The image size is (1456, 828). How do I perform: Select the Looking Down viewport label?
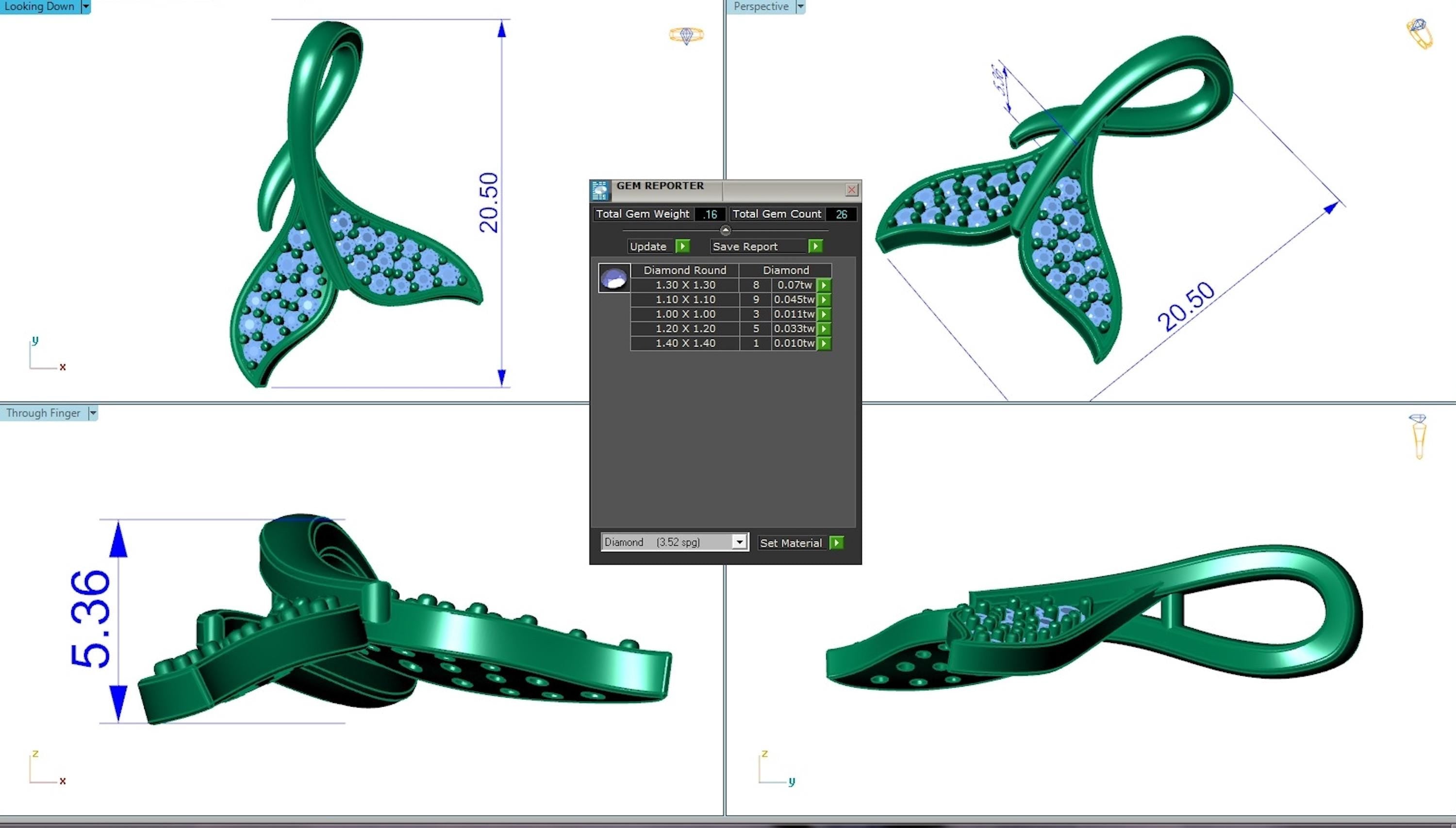click(39, 6)
